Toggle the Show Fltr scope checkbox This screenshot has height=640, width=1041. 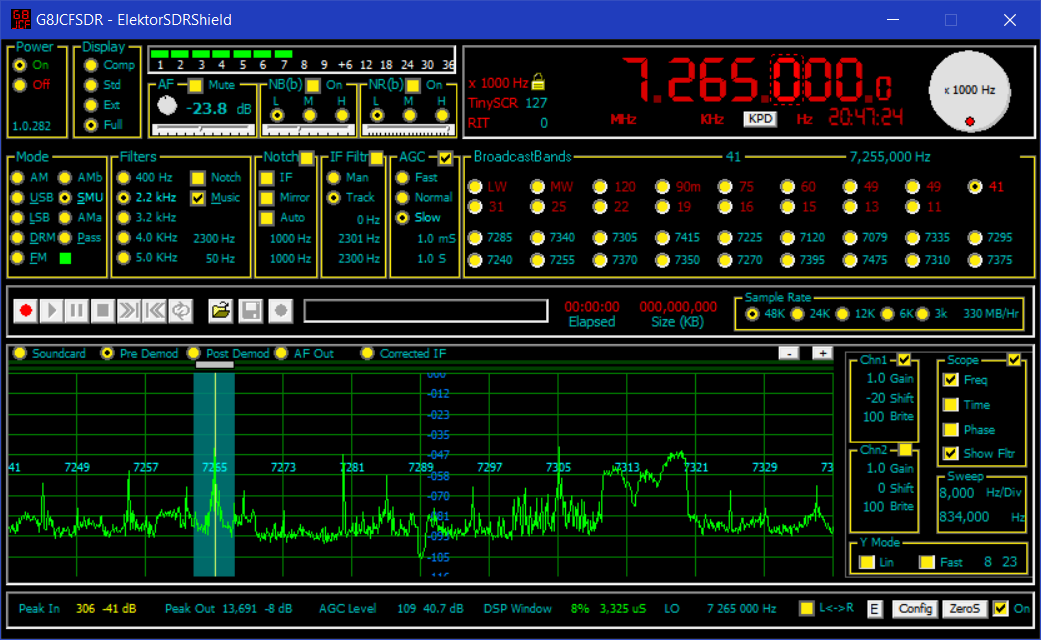click(951, 454)
